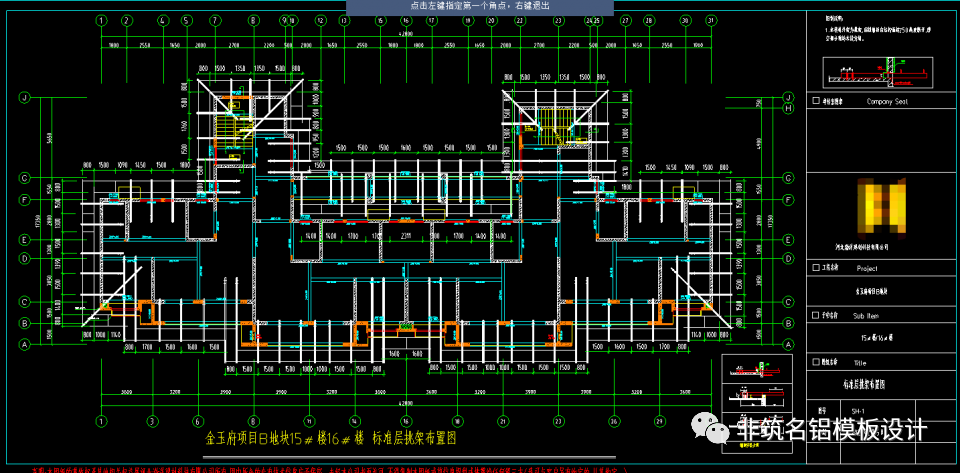The image size is (960, 473).
Task: Select axis bubble 14
Action: 354,421
